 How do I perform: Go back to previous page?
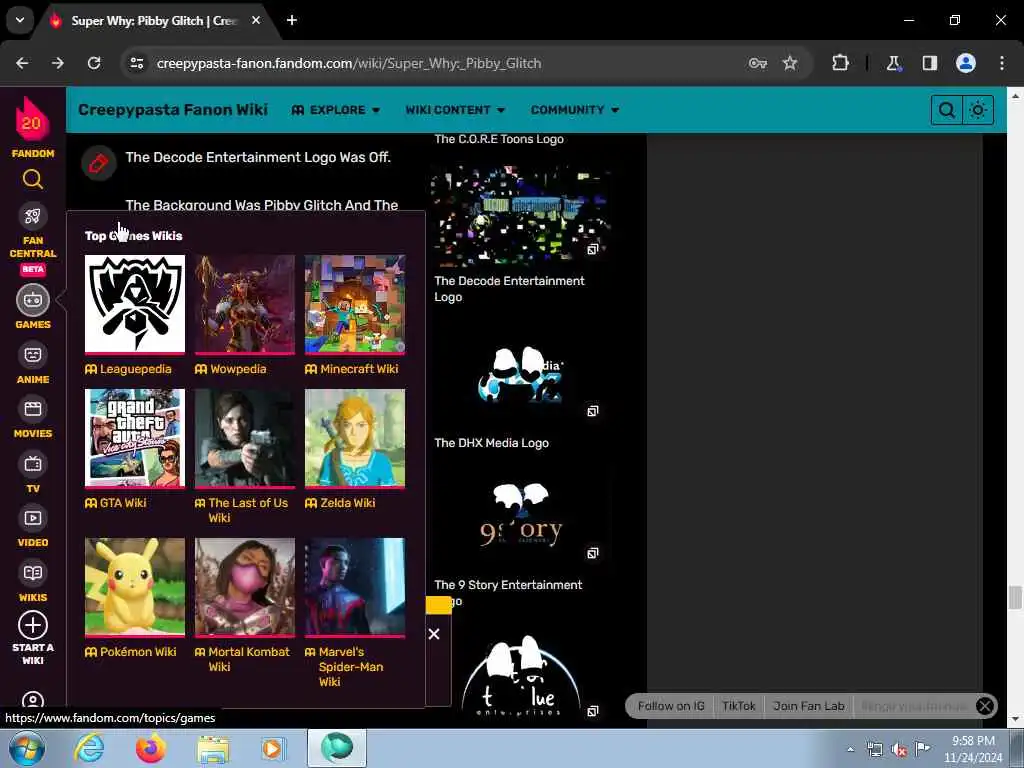22,63
